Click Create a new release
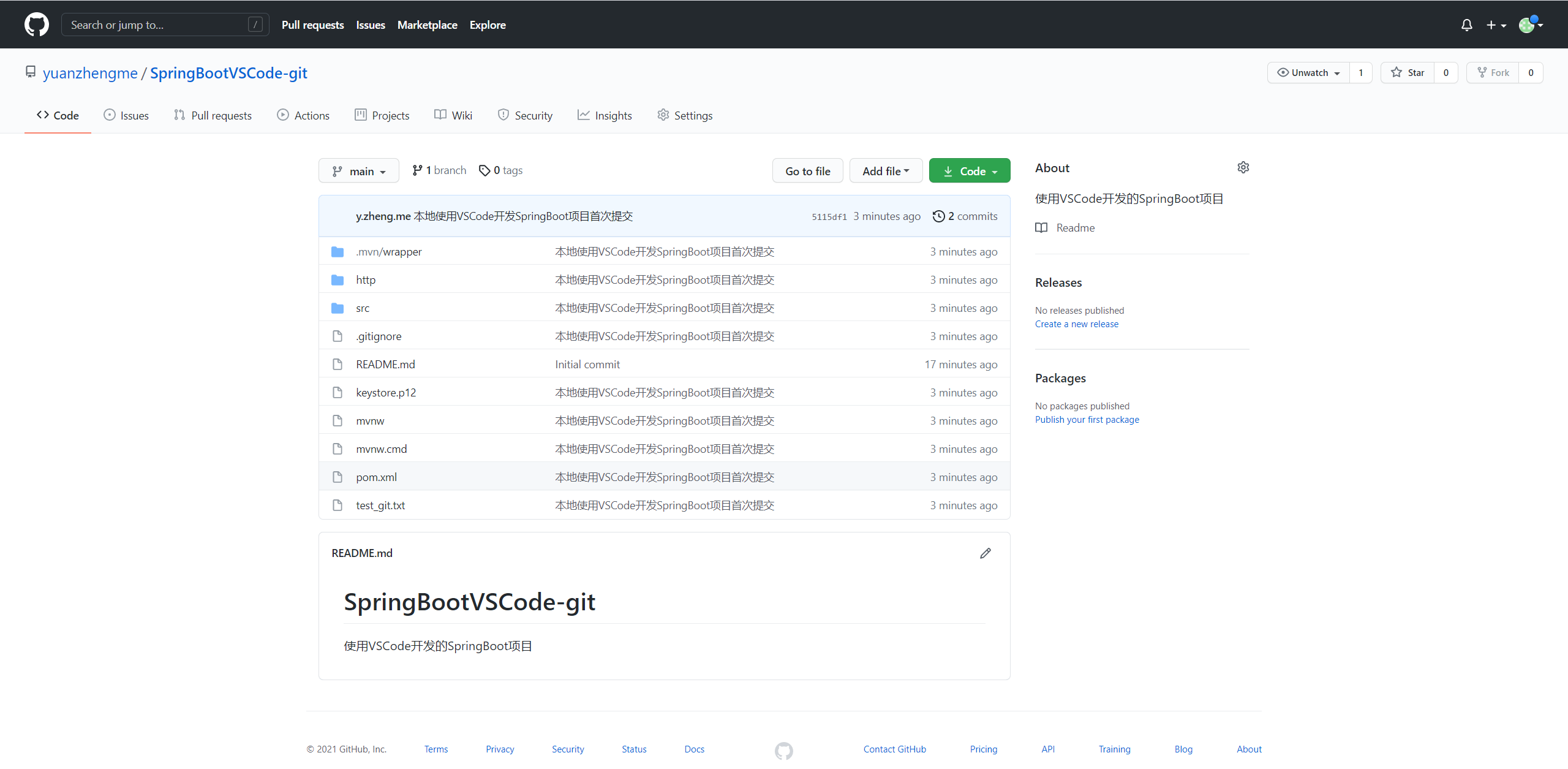Screen dimensions: 1568x769 coord(1077,324)
